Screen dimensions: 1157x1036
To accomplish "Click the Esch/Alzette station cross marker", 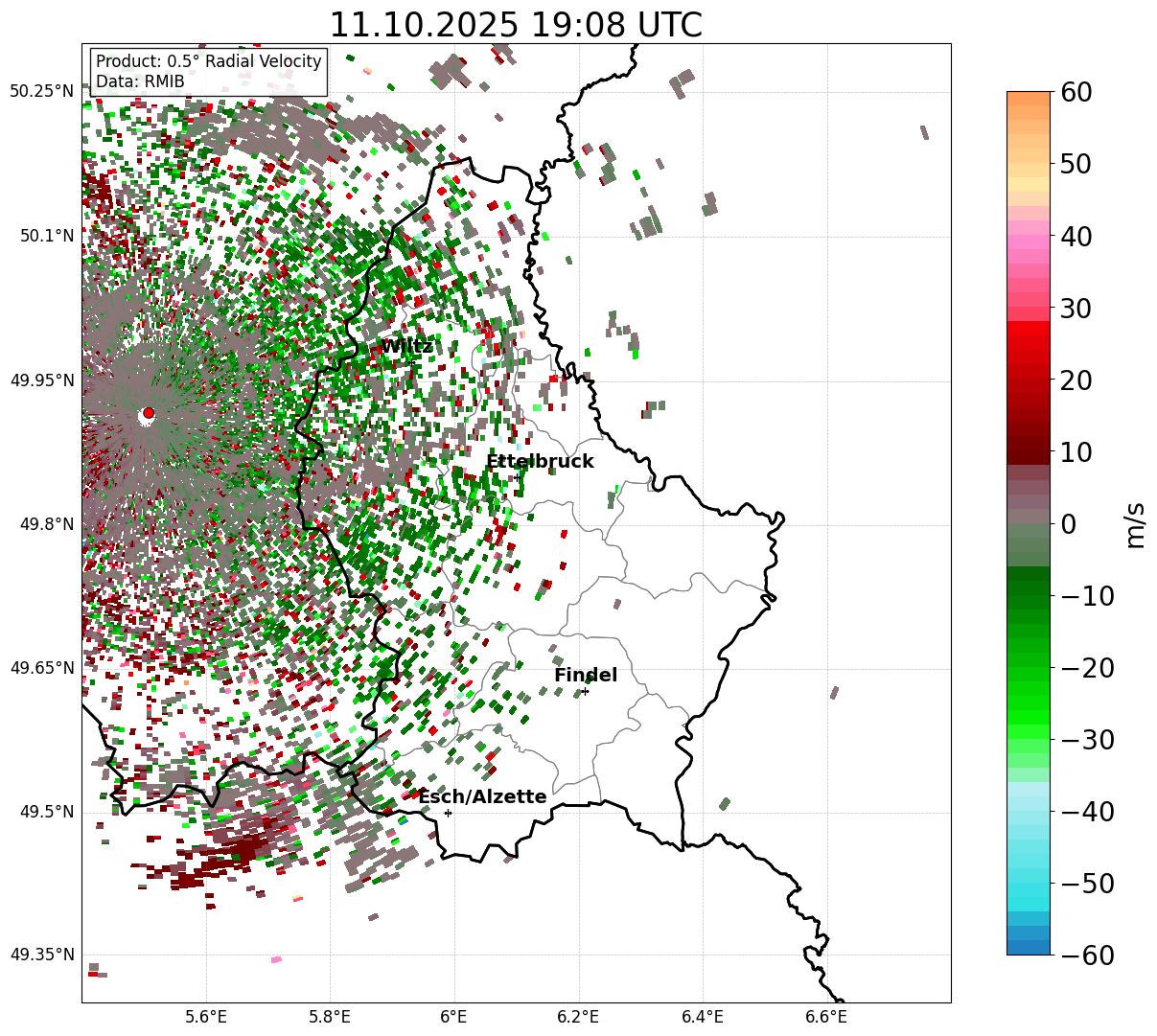I will tap(448, 813).
